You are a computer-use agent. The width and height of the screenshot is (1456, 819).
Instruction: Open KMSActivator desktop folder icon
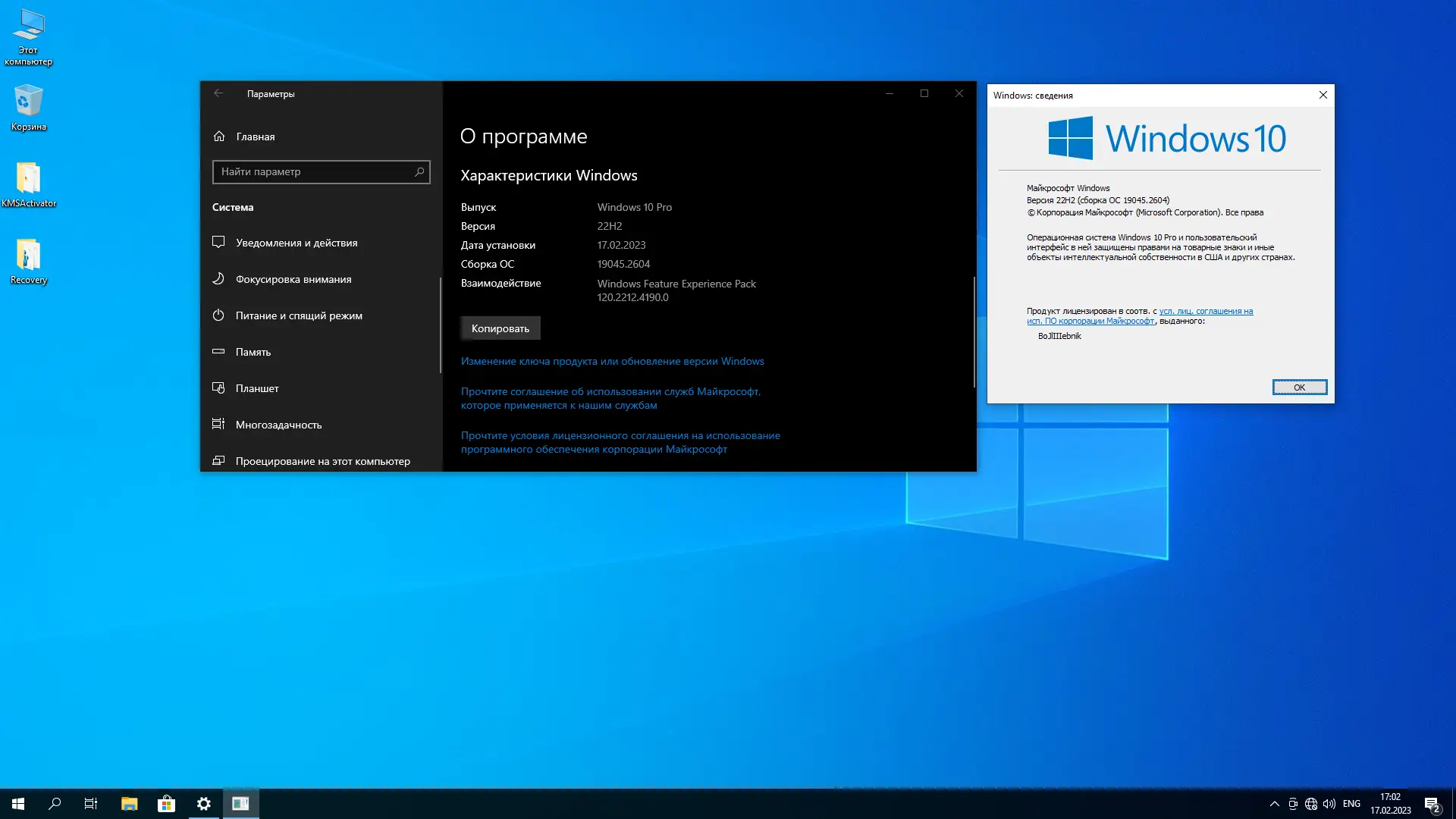[x=28, y=179]
